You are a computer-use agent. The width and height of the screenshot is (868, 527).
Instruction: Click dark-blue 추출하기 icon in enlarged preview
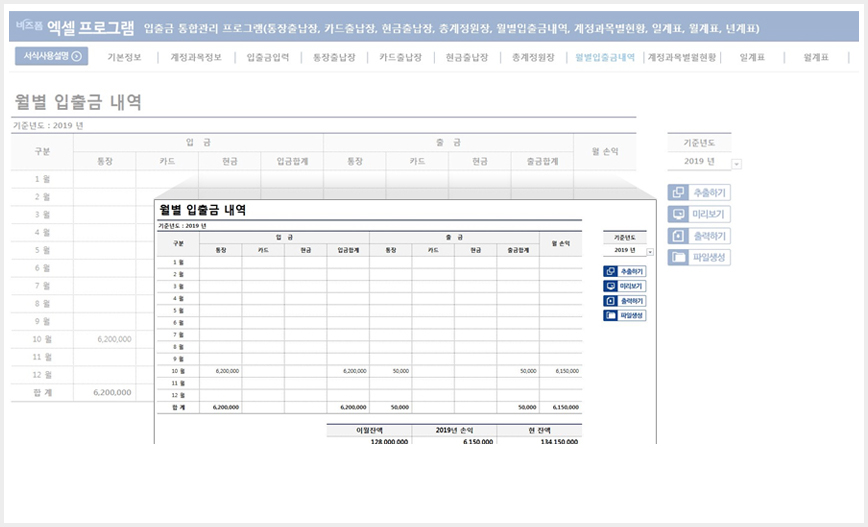610,271
